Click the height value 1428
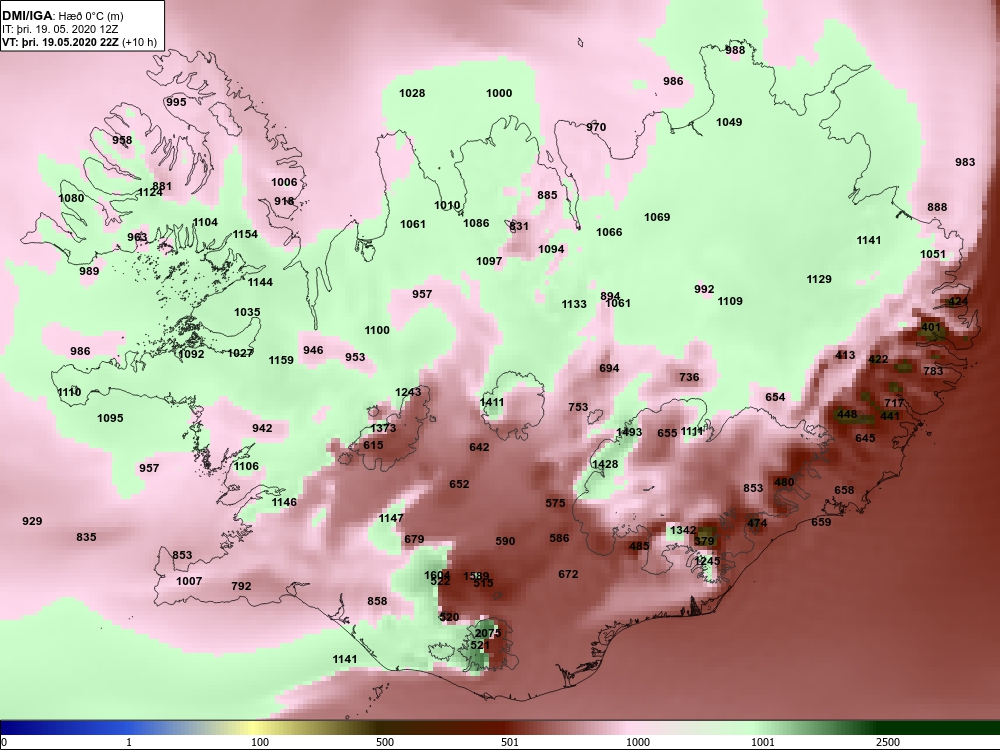 coord(605,464)
